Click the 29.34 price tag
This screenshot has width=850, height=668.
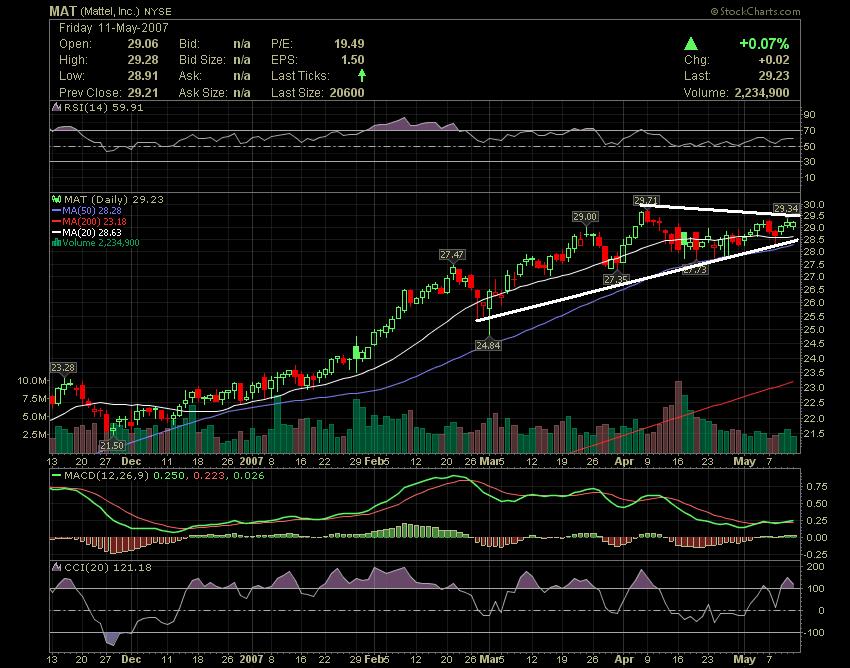(x=785, y=208)
